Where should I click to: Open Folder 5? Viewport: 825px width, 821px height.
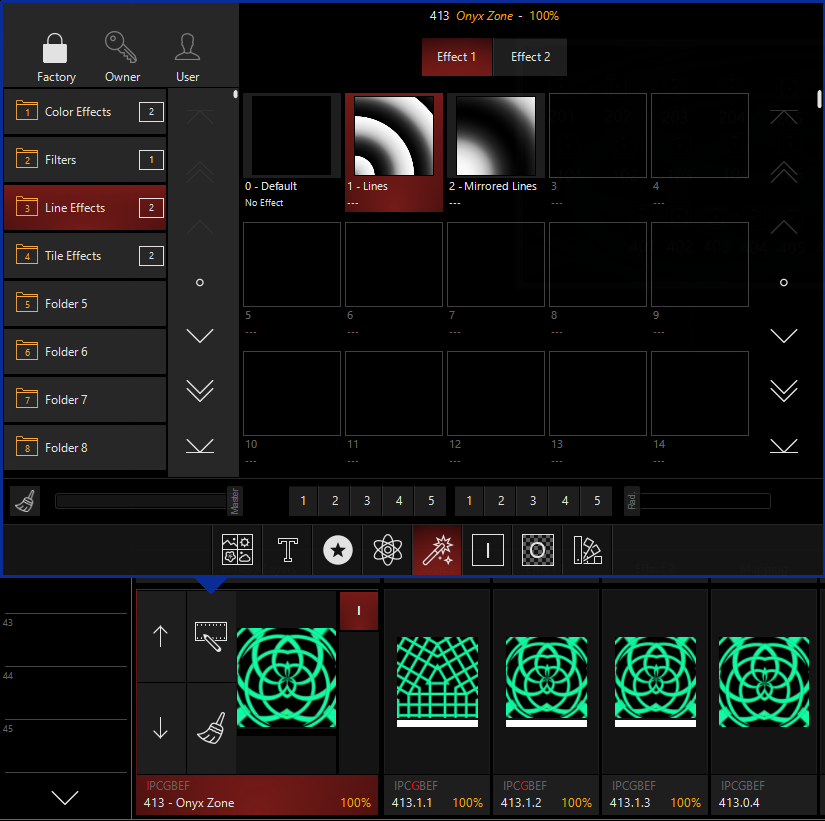click(x=85, y=304)
